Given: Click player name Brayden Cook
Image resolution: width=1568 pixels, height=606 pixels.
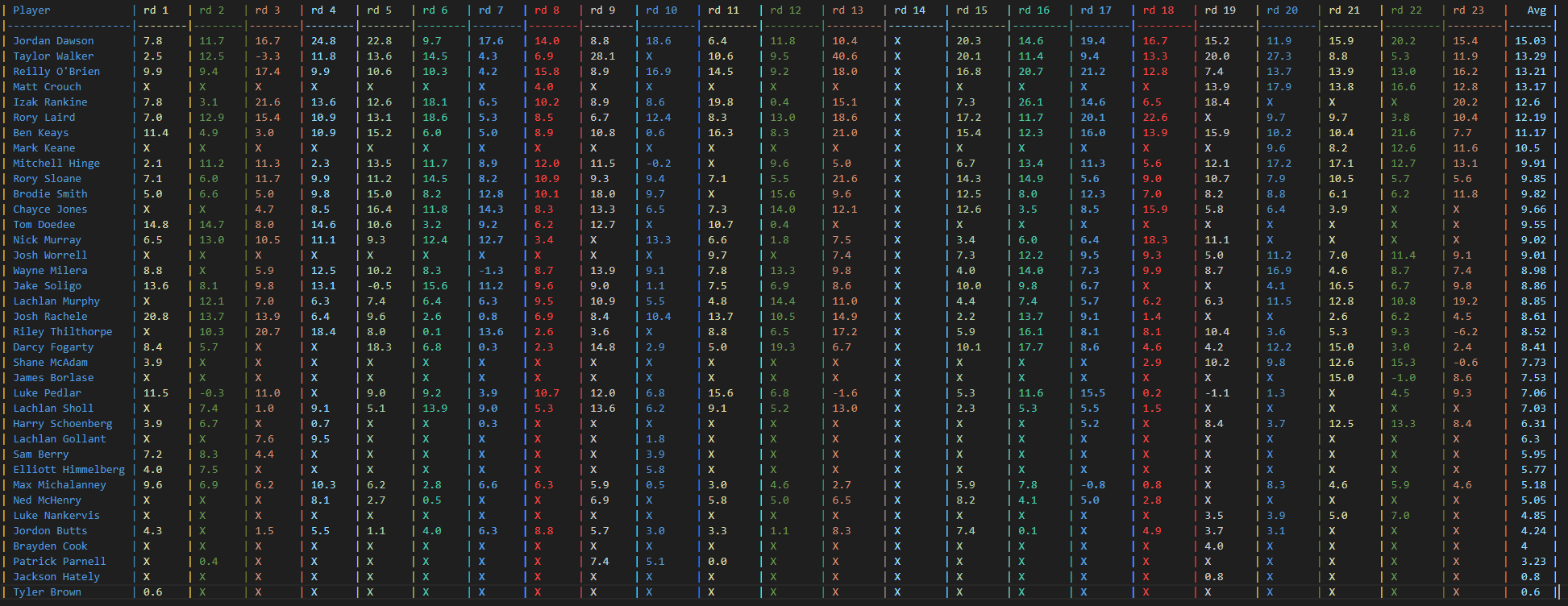Looking at the screenshot, I should coord(50,546).
